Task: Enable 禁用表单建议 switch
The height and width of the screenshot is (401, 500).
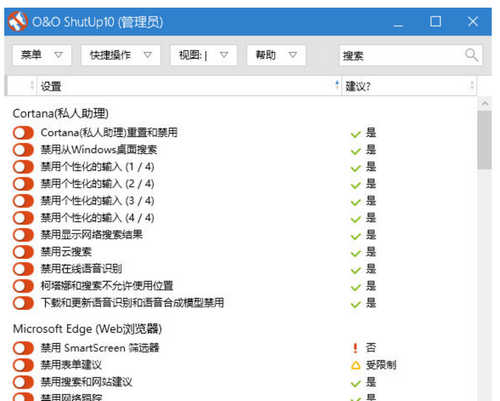Action: 23,365
